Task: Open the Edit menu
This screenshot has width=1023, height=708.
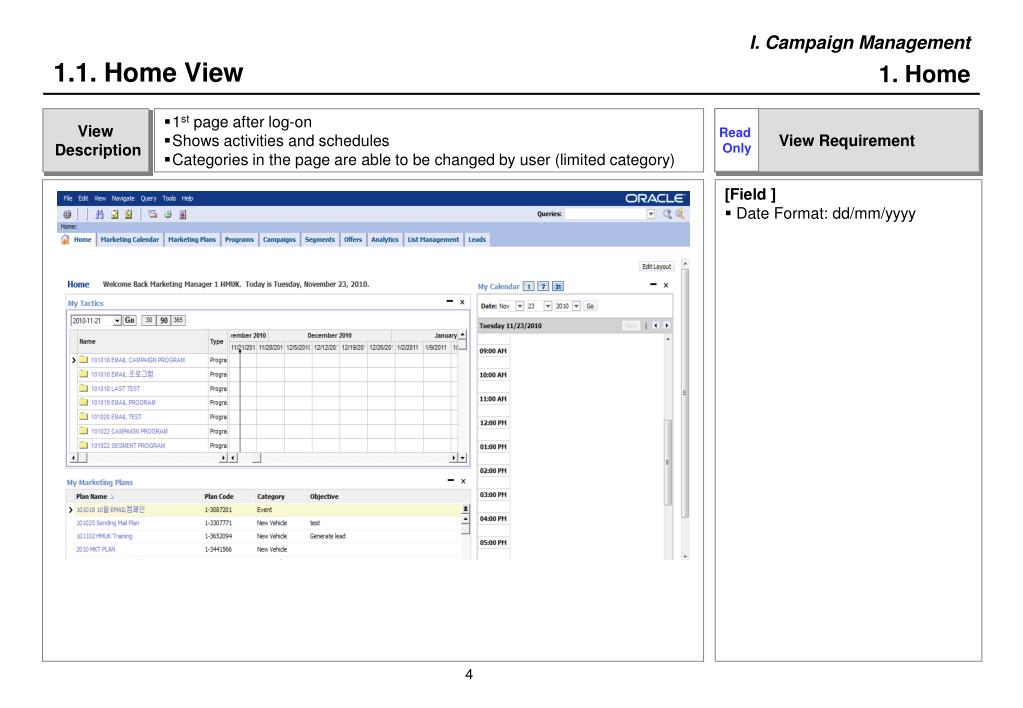Action: coord(84,198)
